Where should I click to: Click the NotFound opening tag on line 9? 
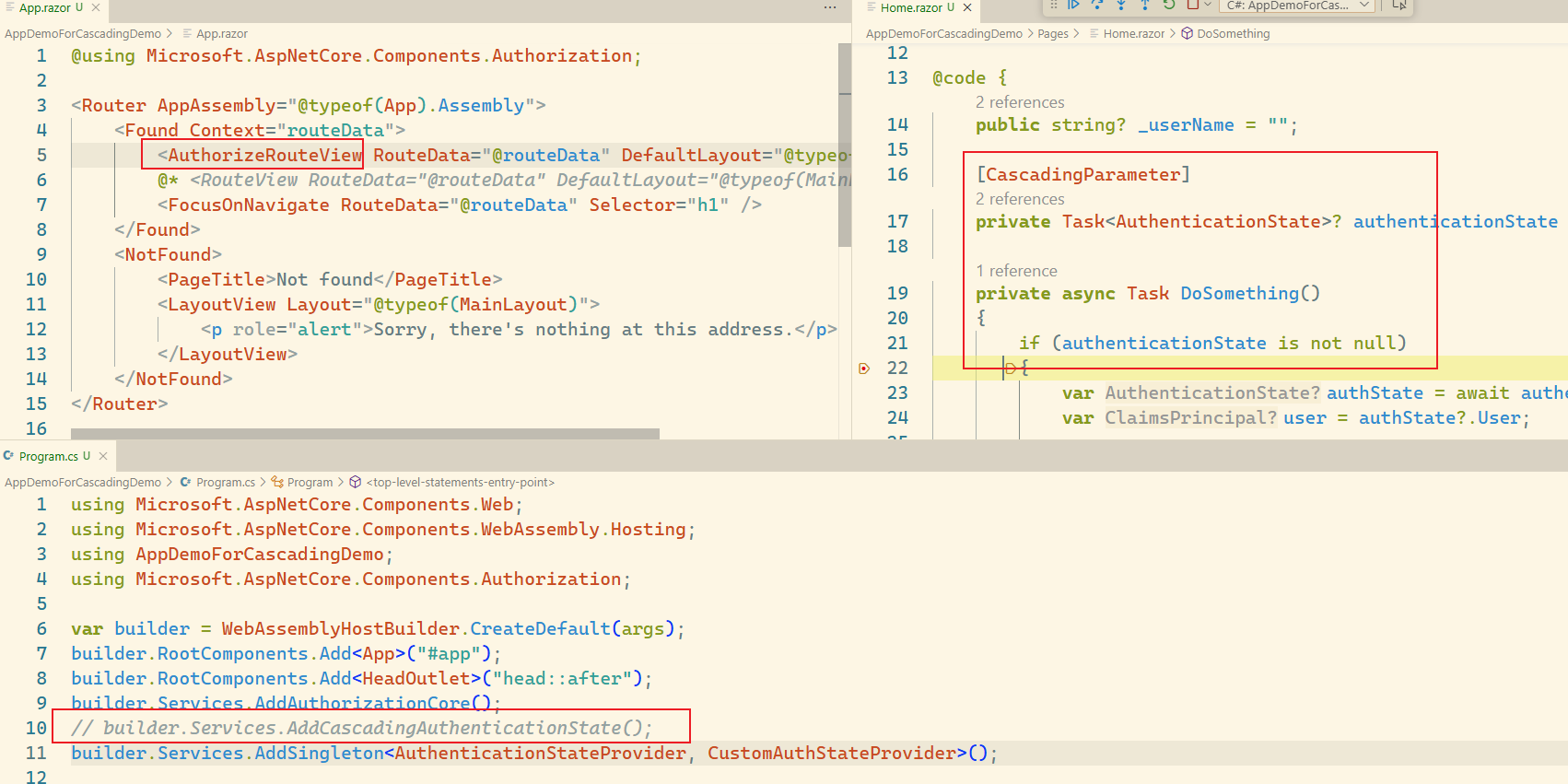pyautogui.click(x=168, y=254)
